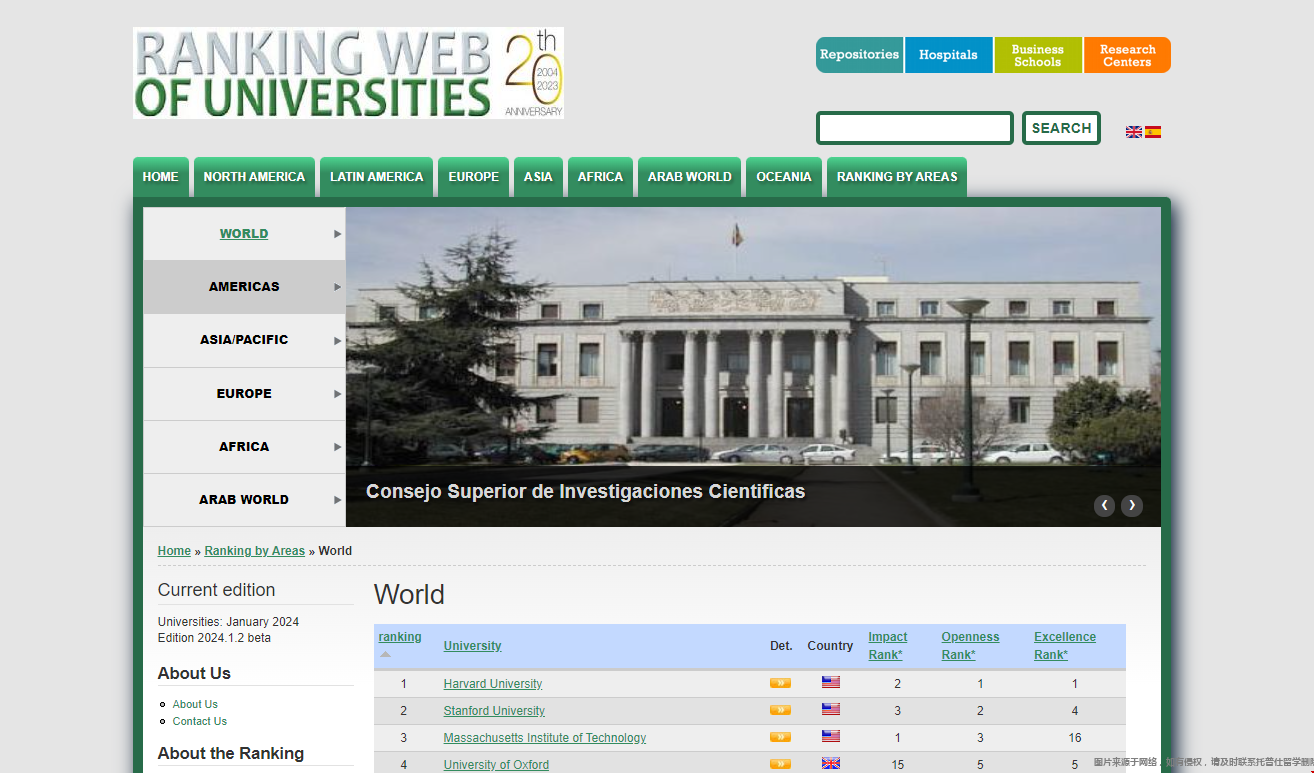Expand the EUROPE sidebar submenu arrow
Screen dimensions: 1314x773
tap(338, 394)
